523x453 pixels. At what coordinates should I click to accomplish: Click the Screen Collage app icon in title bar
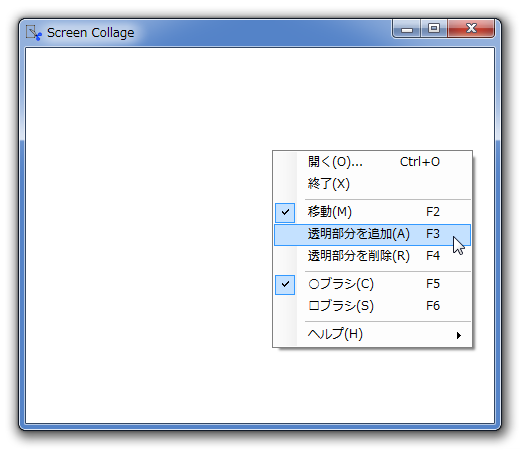coord(34,33)
